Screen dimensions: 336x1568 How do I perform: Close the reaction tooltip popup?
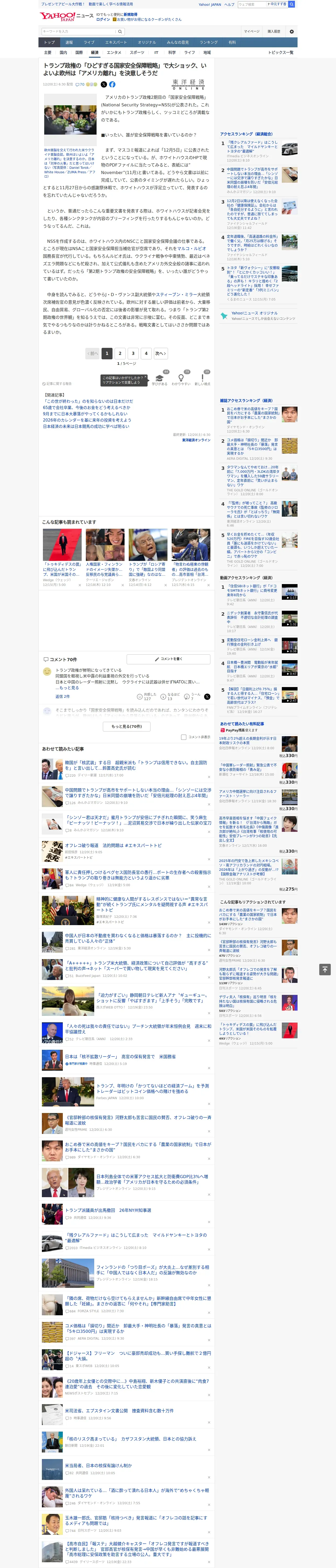pyautogui.click(x=145, y=377)
